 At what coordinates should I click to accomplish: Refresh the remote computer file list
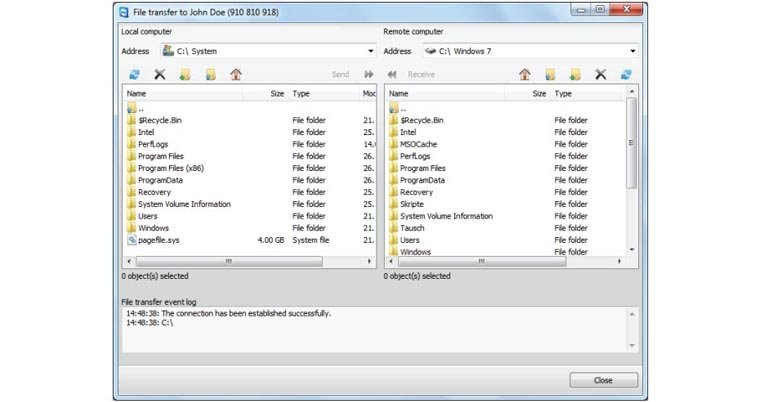point(626,74)
